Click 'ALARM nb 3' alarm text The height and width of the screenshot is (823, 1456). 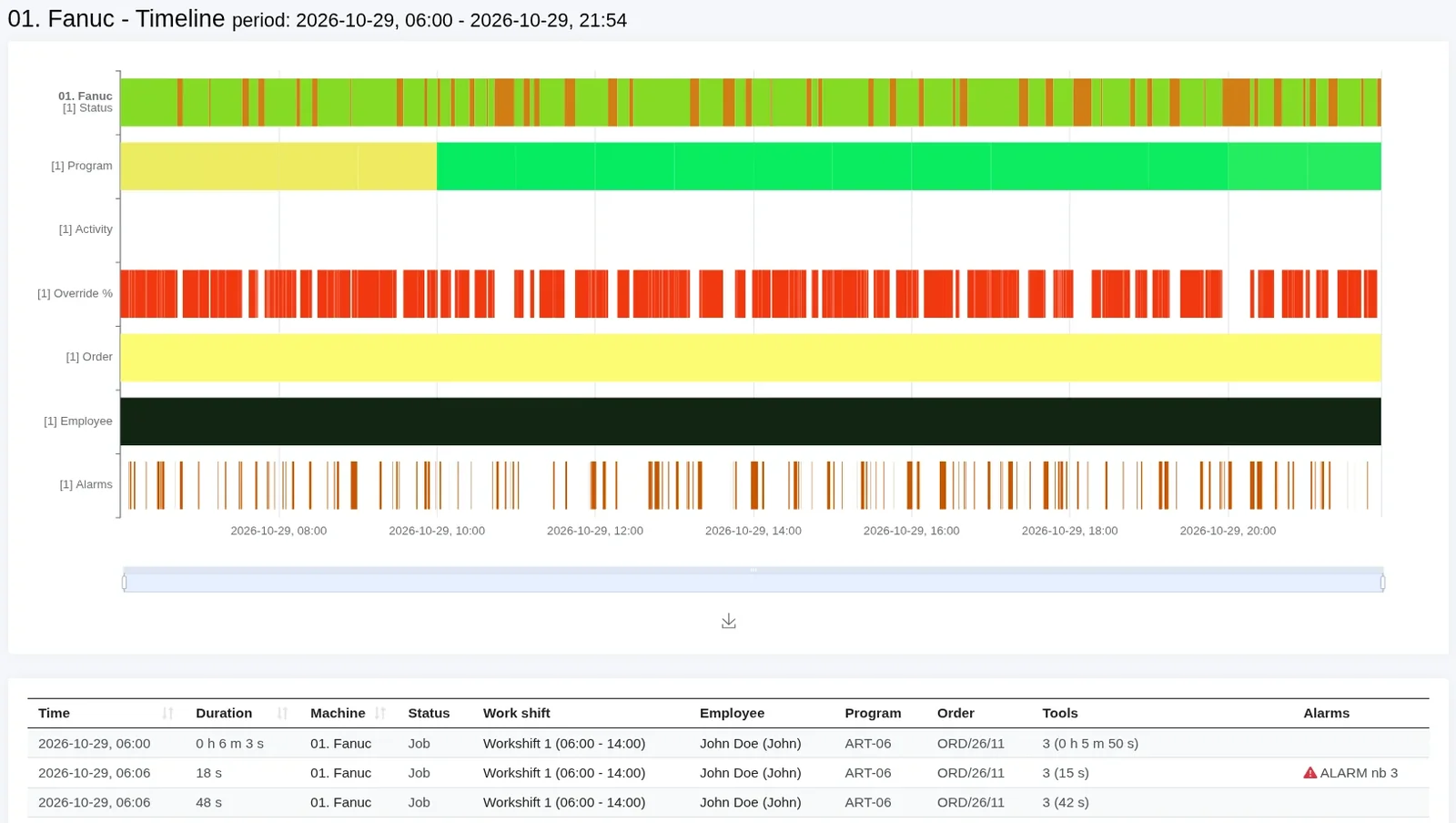click(1359, 773)
